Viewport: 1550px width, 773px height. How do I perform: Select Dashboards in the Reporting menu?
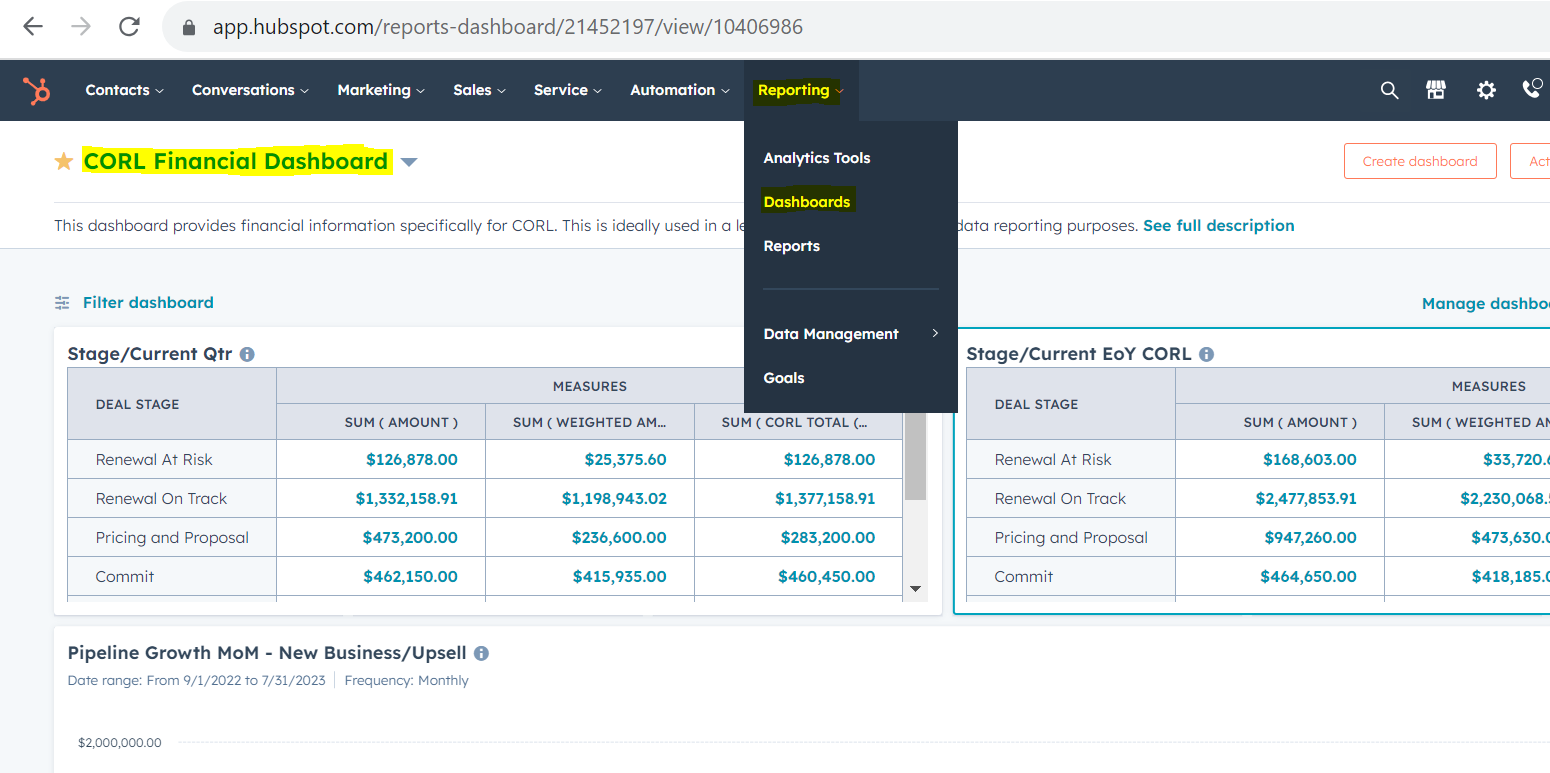click(806, 202)
